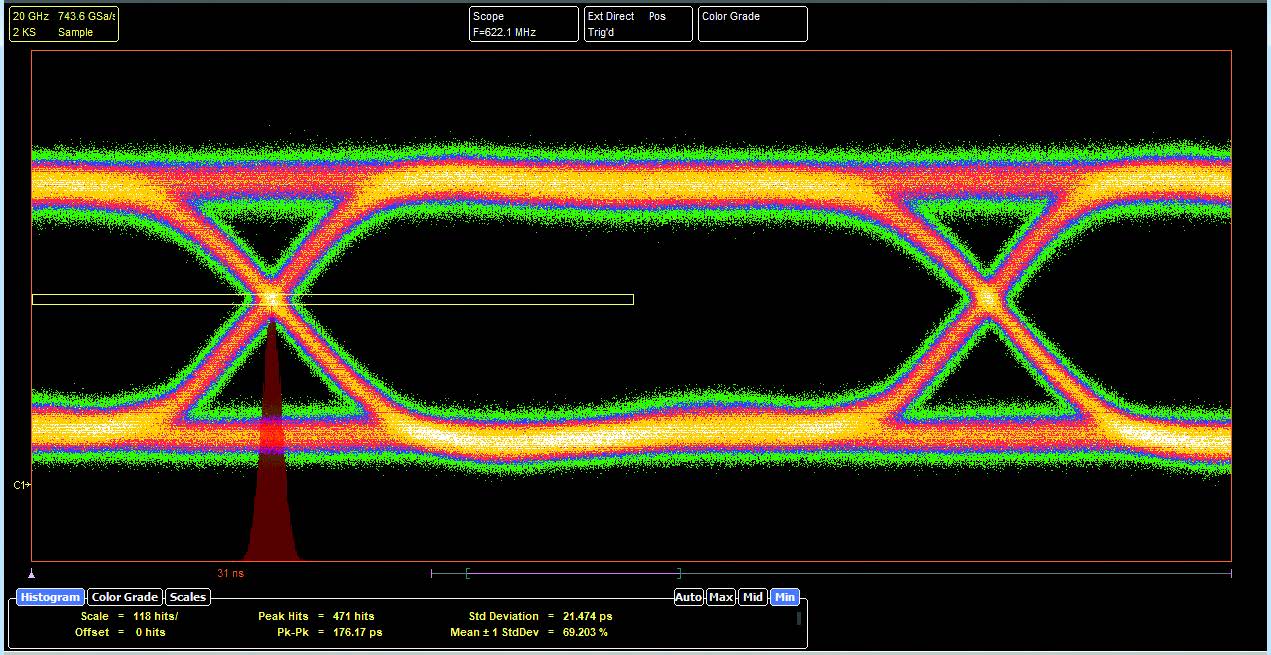
Task: Click the Histogram Scale value 118 hits
Action: pyautogui.click(x=155, y=616)
